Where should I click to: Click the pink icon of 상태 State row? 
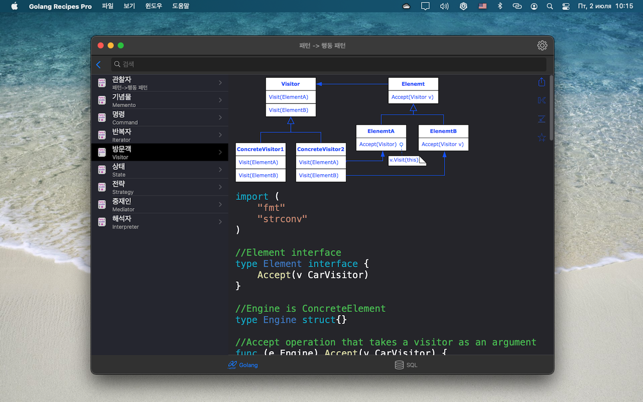(x=102, y=170)
